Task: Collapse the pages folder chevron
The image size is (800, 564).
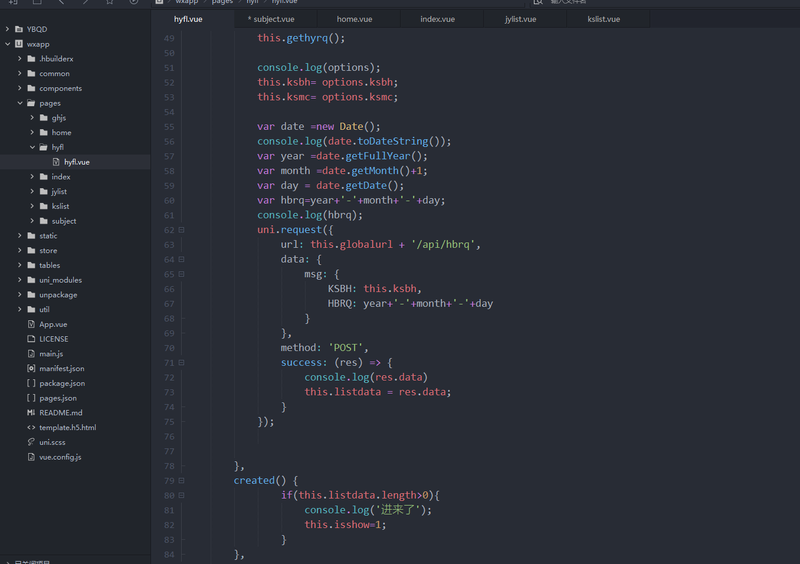Action: (x=19, y=103)
